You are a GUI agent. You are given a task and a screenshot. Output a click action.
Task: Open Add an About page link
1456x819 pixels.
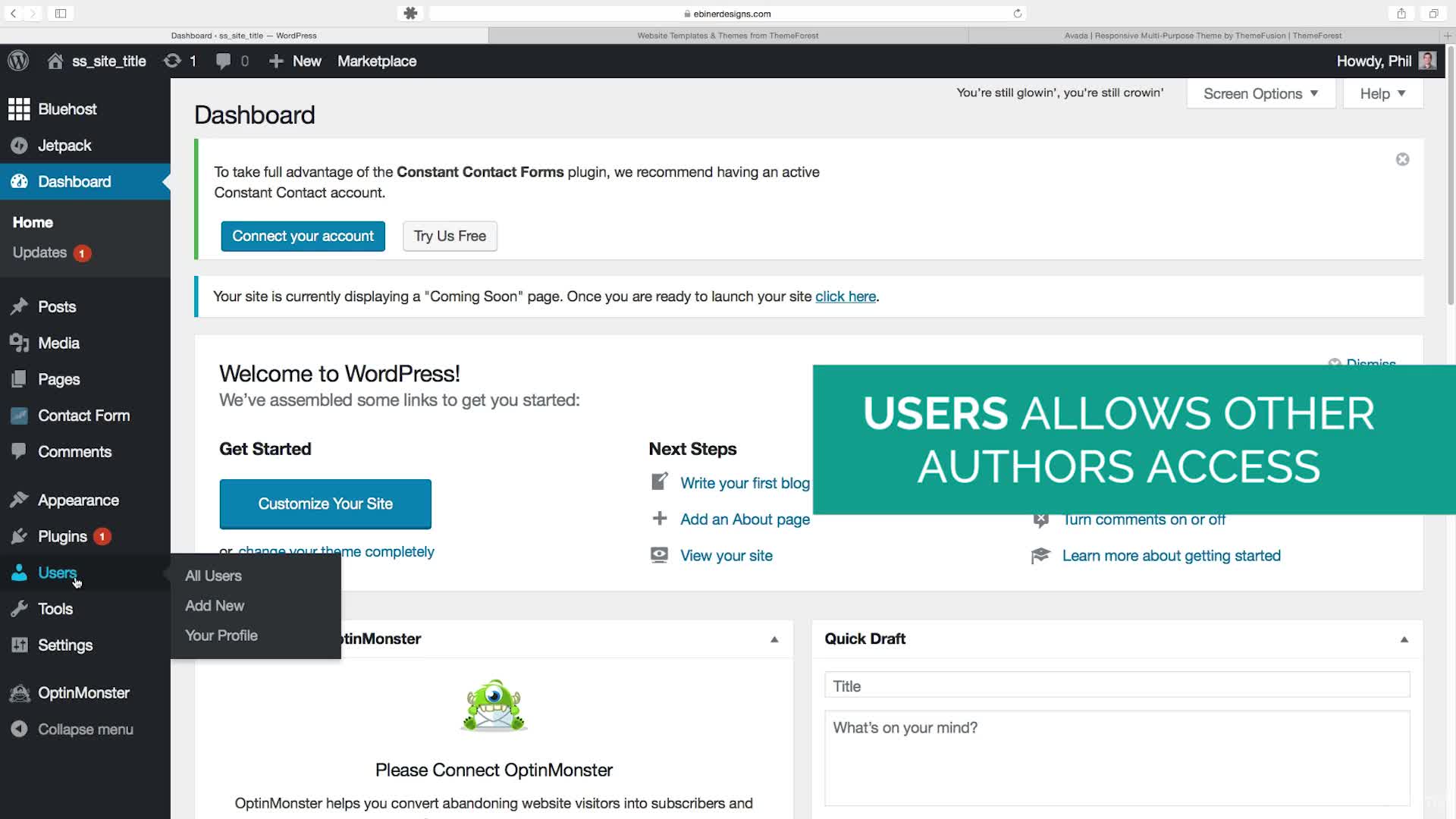click(745, 519)
